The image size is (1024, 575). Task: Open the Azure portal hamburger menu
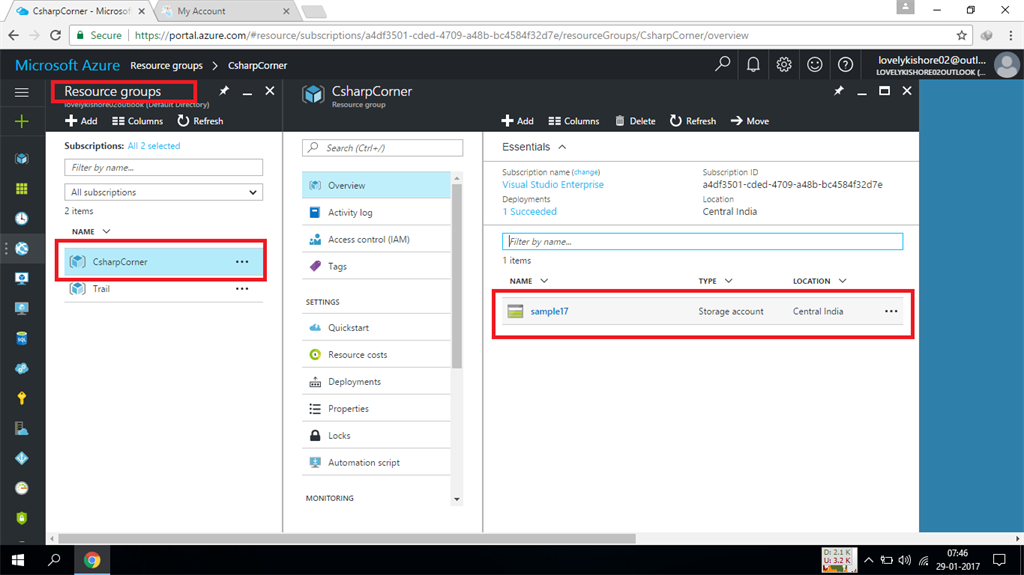pos(22,92)
